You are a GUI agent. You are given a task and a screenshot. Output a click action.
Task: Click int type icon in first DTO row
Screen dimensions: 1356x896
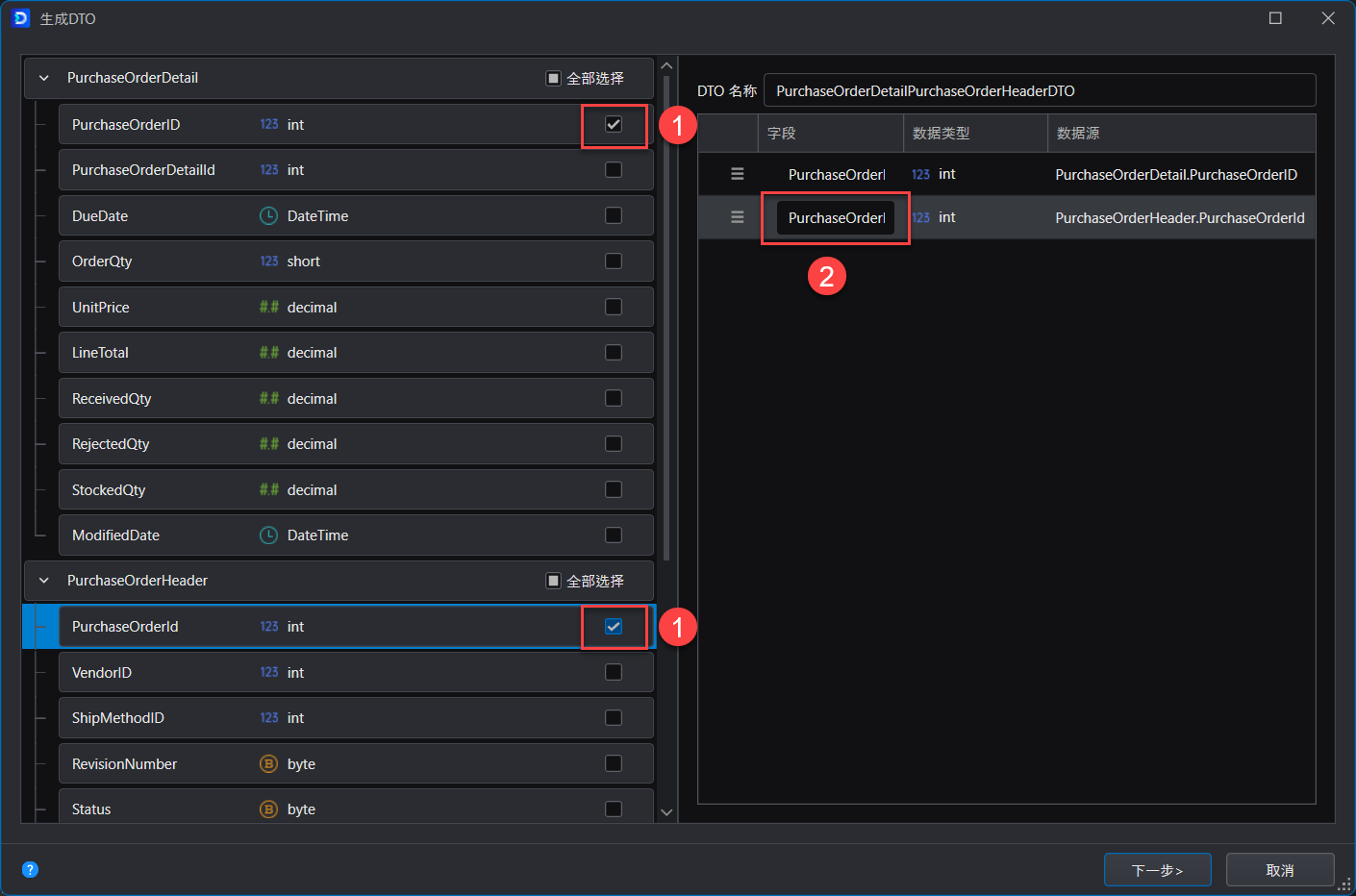click(920, 174)
